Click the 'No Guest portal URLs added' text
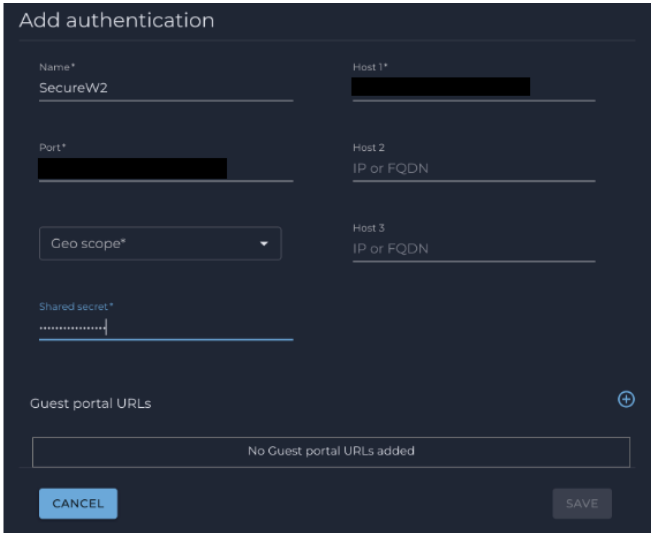651x536 pixels. pos(331,451)
